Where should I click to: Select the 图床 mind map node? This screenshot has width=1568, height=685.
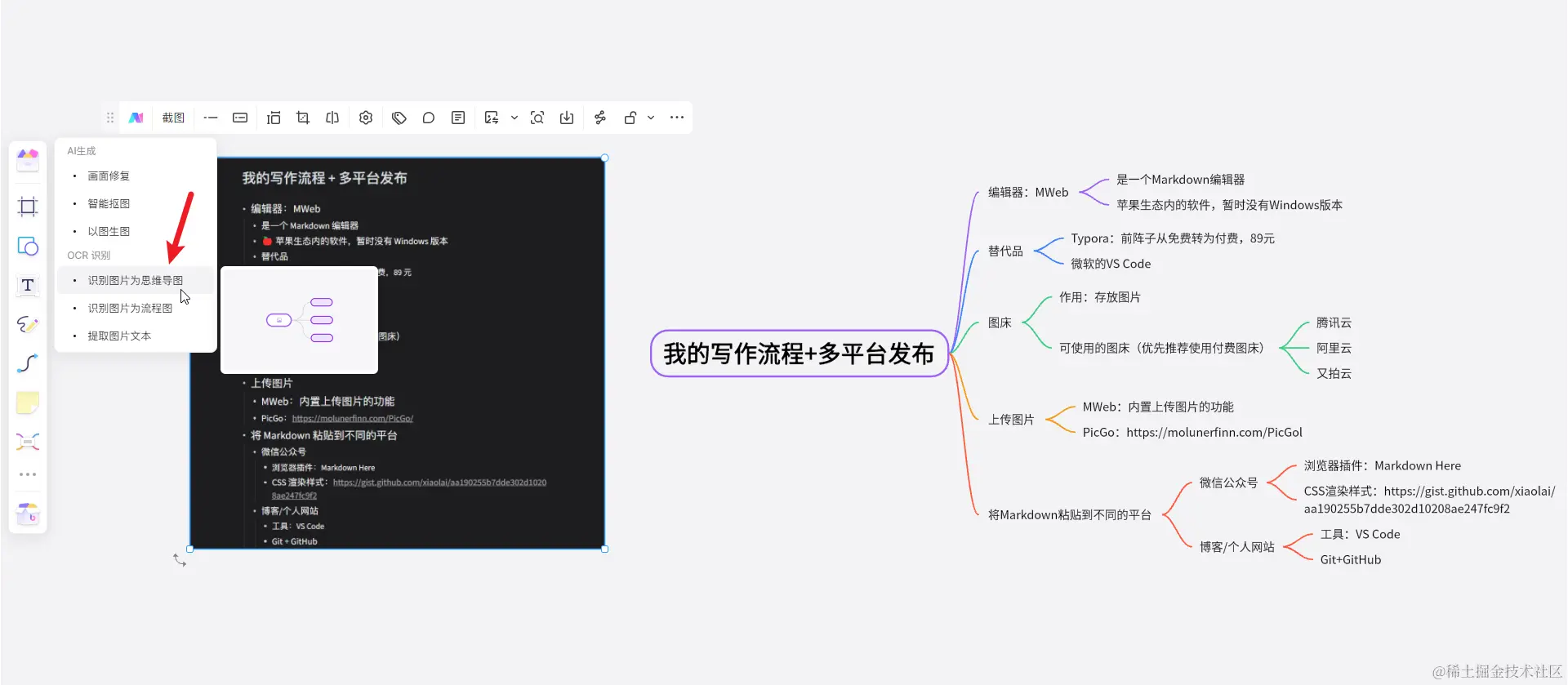coord(1000,323)
